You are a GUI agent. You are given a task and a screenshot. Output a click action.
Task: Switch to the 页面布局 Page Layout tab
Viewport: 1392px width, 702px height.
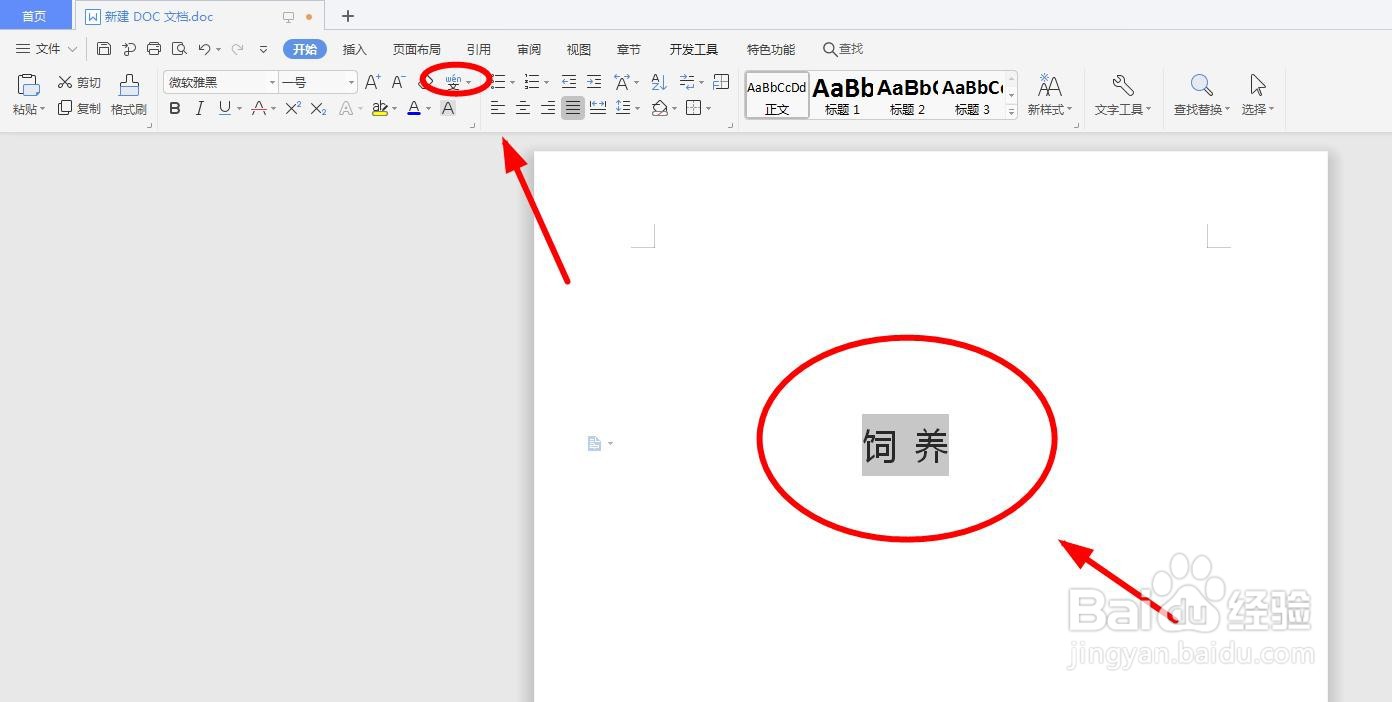coord(416,49)
